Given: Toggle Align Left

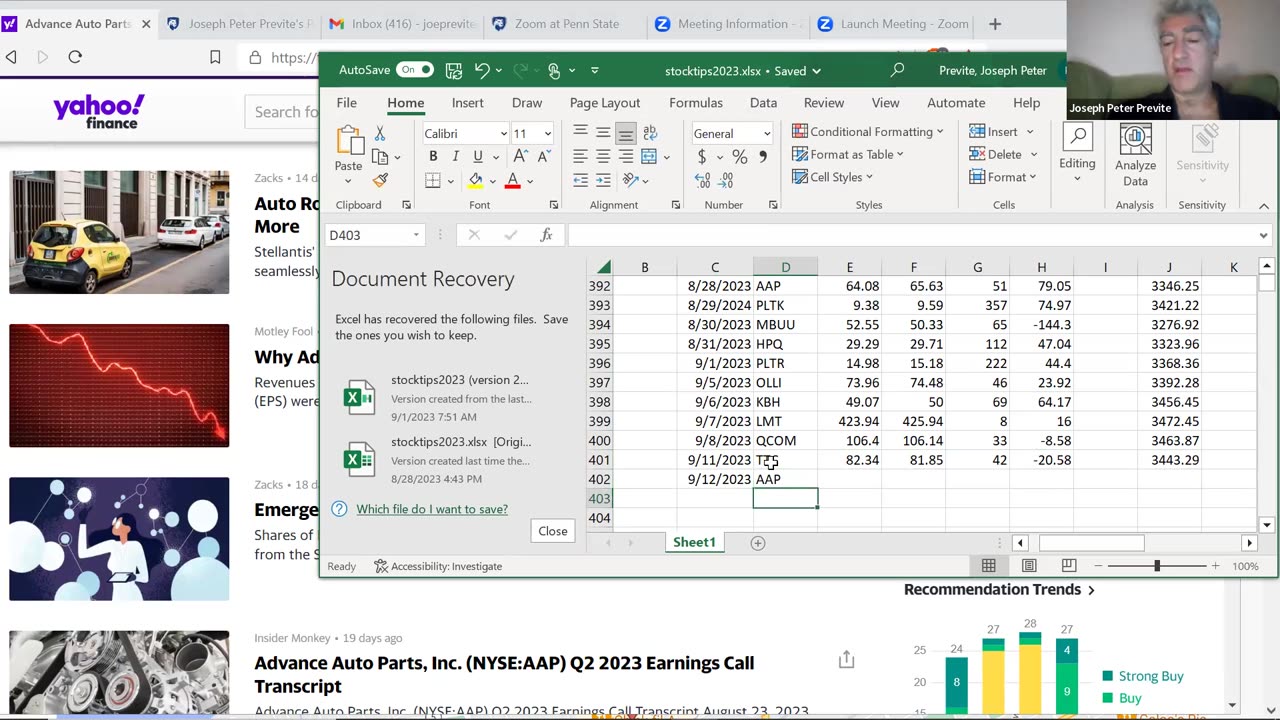Looking at the screenshot, I should (x=580, y=156).
